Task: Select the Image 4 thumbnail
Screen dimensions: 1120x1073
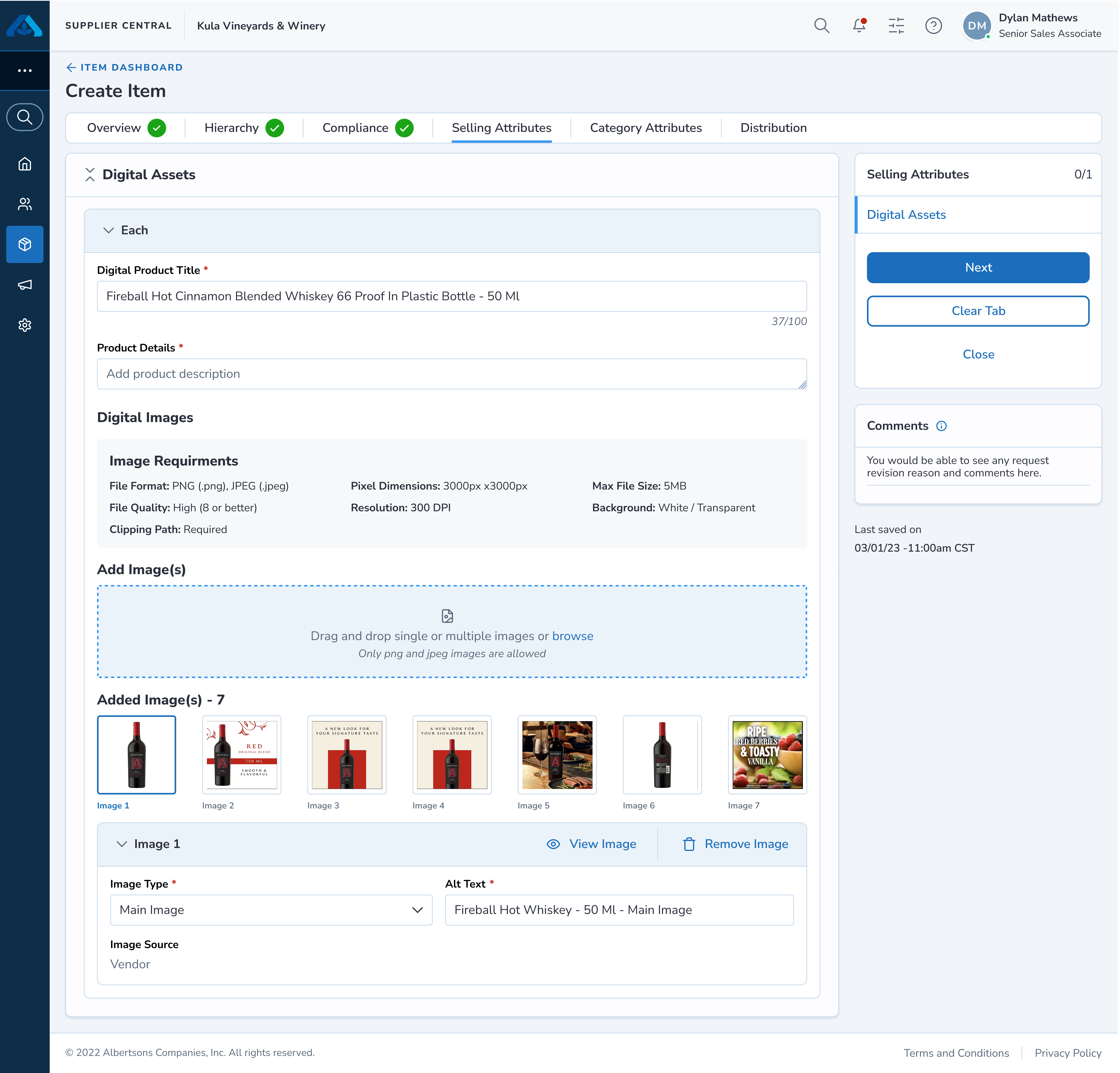Action: (452, 755)
